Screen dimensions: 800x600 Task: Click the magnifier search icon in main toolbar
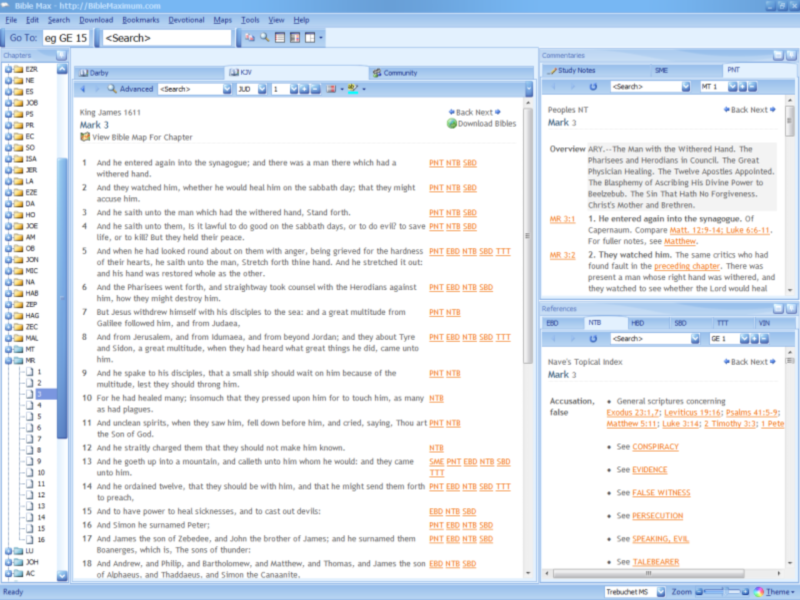[x=265, y=38]
